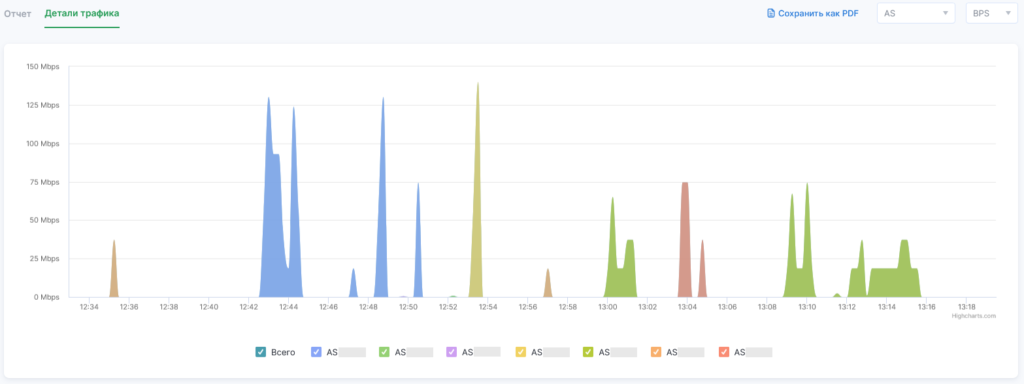Toggle the bright green AS legend checkbox
1024x384 pixels.
[x=385, y=352]
